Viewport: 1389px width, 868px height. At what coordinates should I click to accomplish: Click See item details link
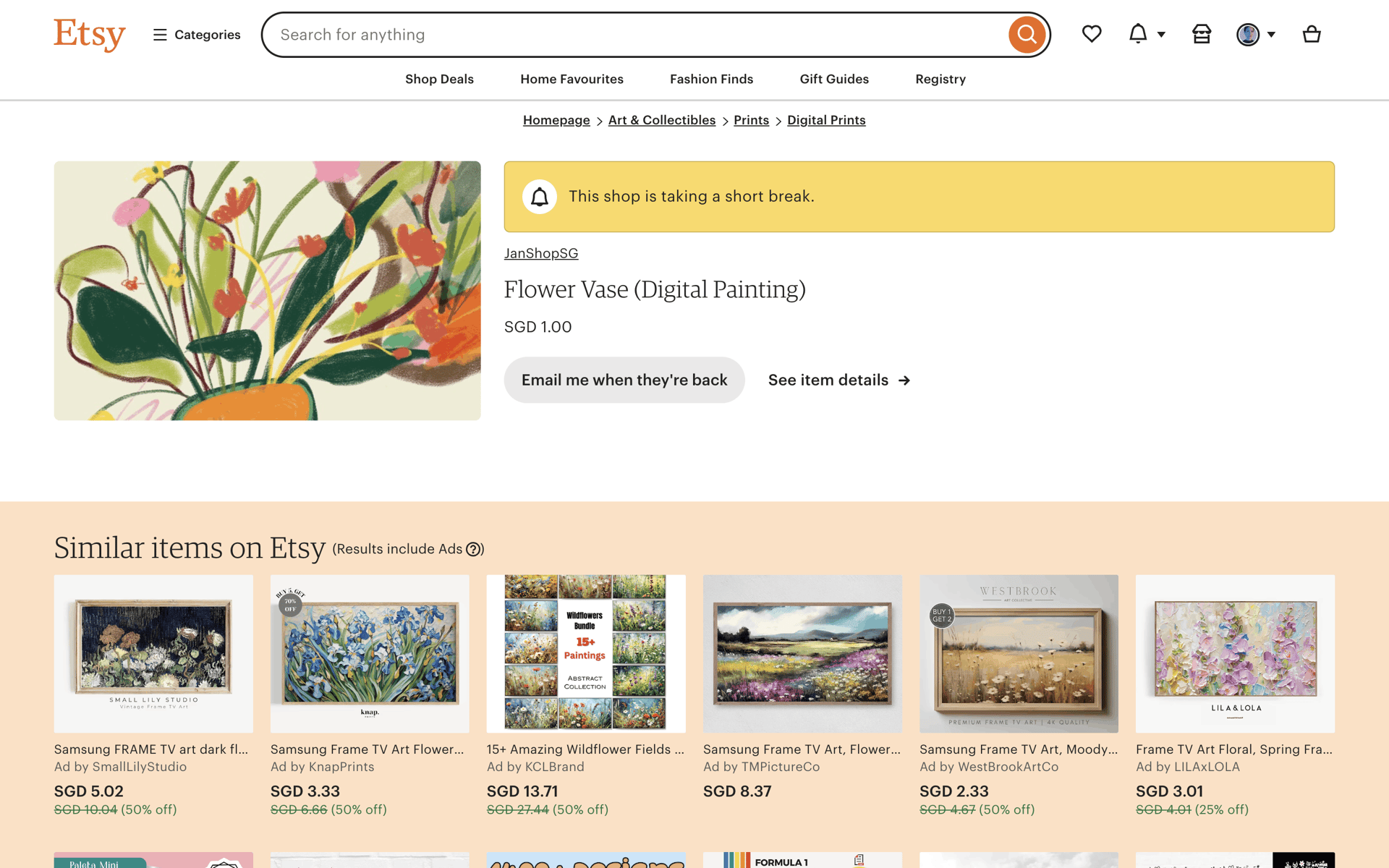click(x=839, y=380)
